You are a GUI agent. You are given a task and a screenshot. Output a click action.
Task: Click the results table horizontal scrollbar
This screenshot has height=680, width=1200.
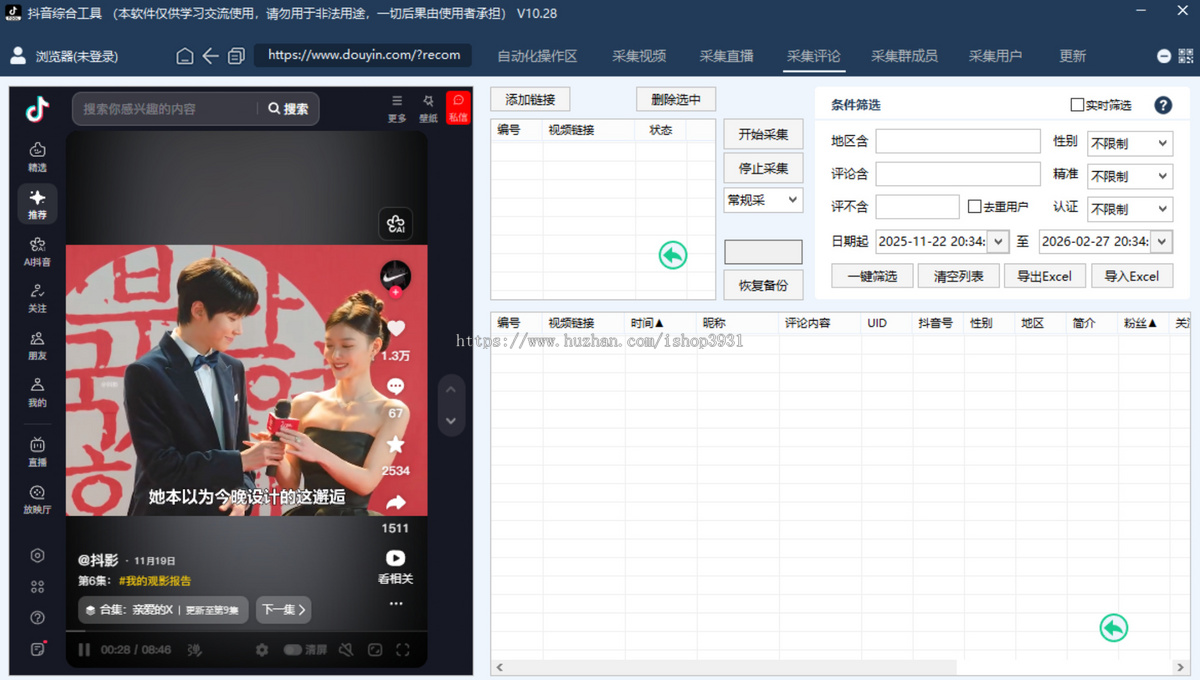730,667
